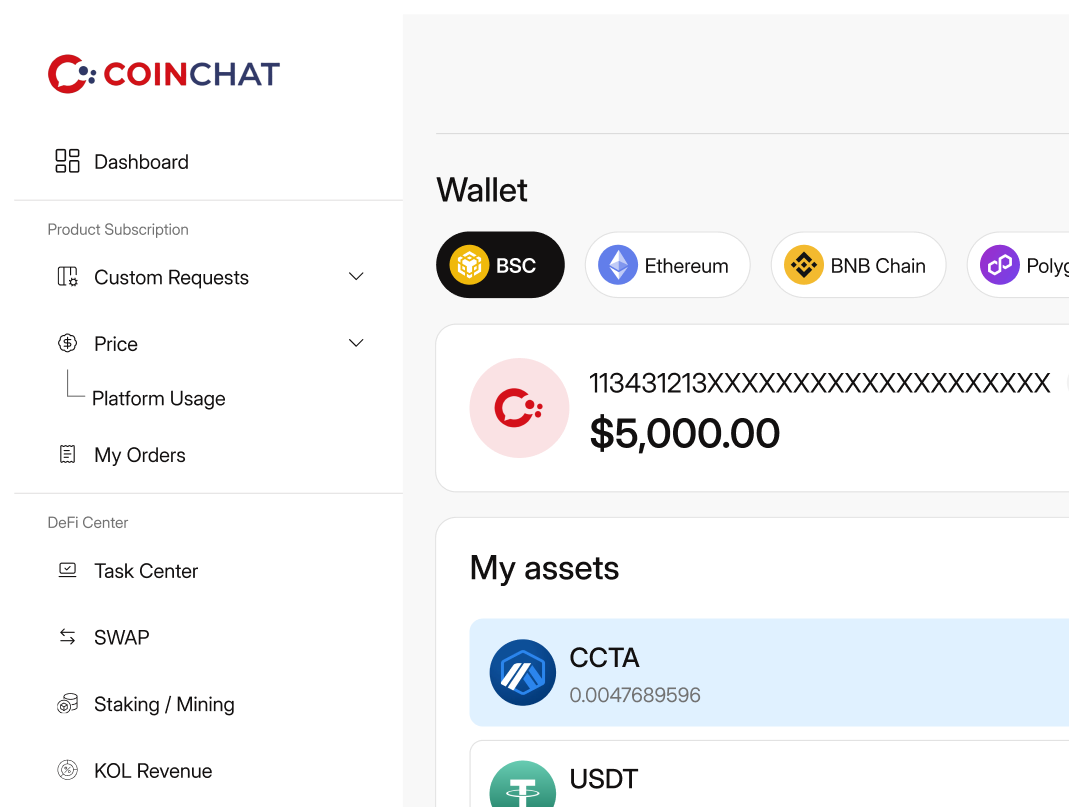Choose the BNB Chain network
This screenshot has width=1069, height=807.
coord(858,266)
